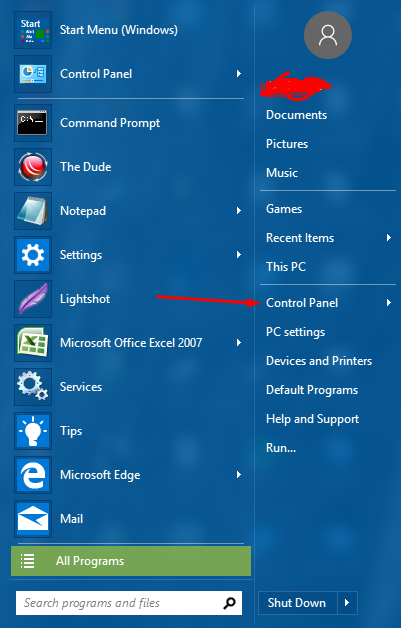This screenshot has width=401, height=628.
Task: Open Shut Down options arrow
Action: pyautogui.click(x=347, y=603)
